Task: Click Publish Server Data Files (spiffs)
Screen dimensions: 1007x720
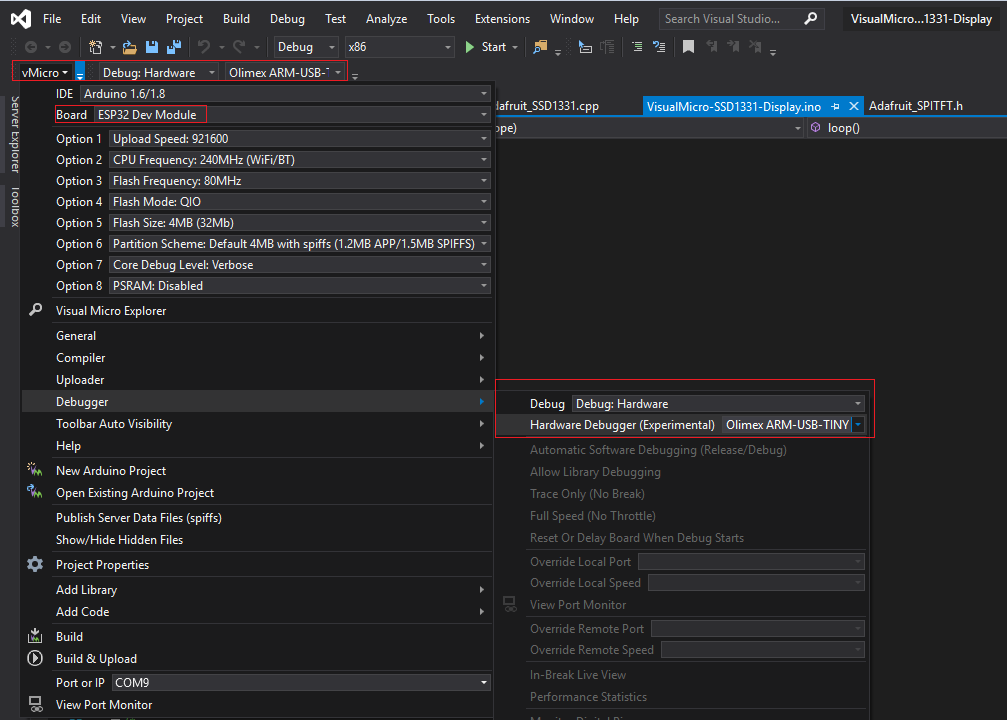Action: tap(139, 517)
